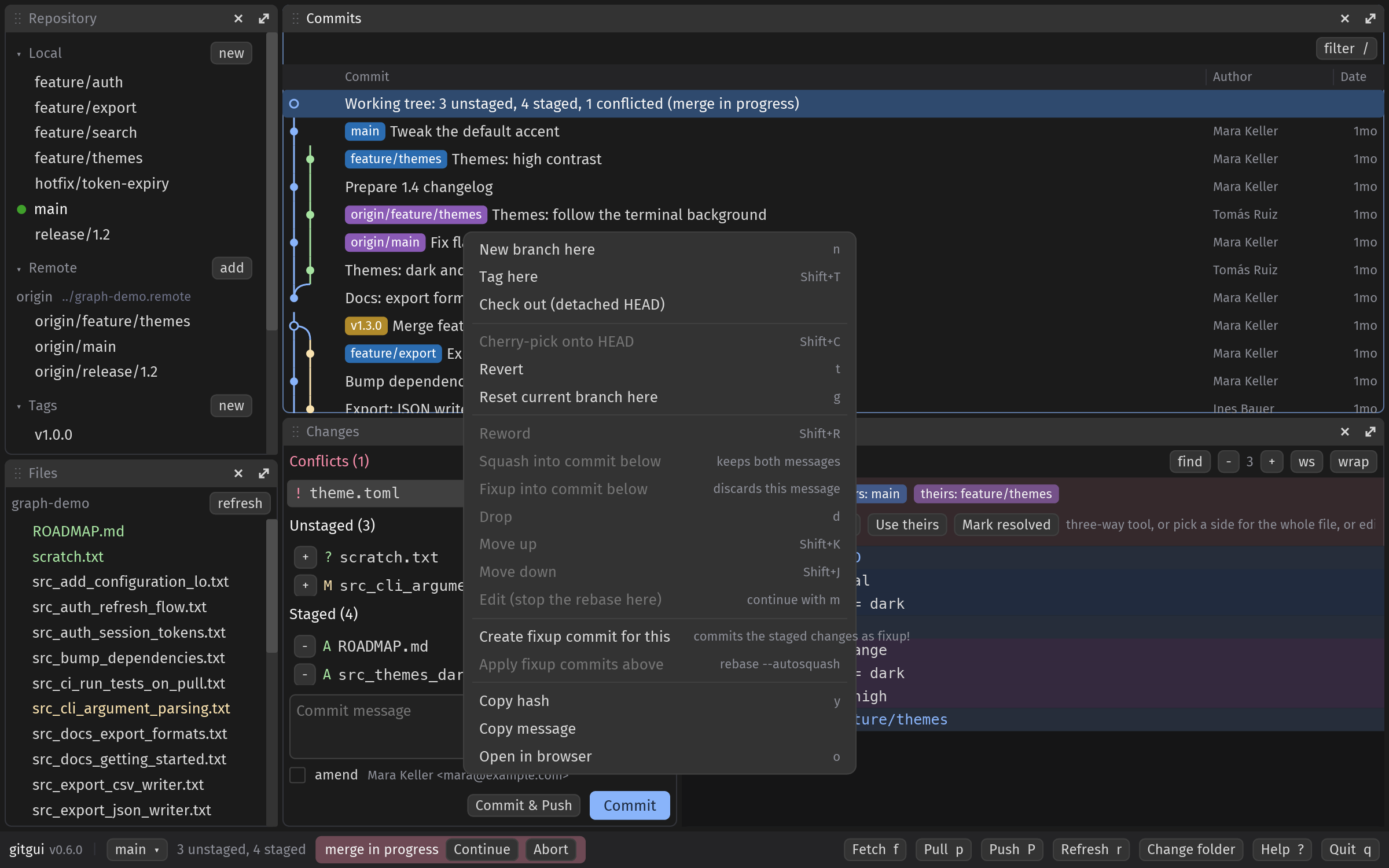Stage src_cli_argument file with its plus button
The image size is (1389, 868).
(x=305, y=586)
